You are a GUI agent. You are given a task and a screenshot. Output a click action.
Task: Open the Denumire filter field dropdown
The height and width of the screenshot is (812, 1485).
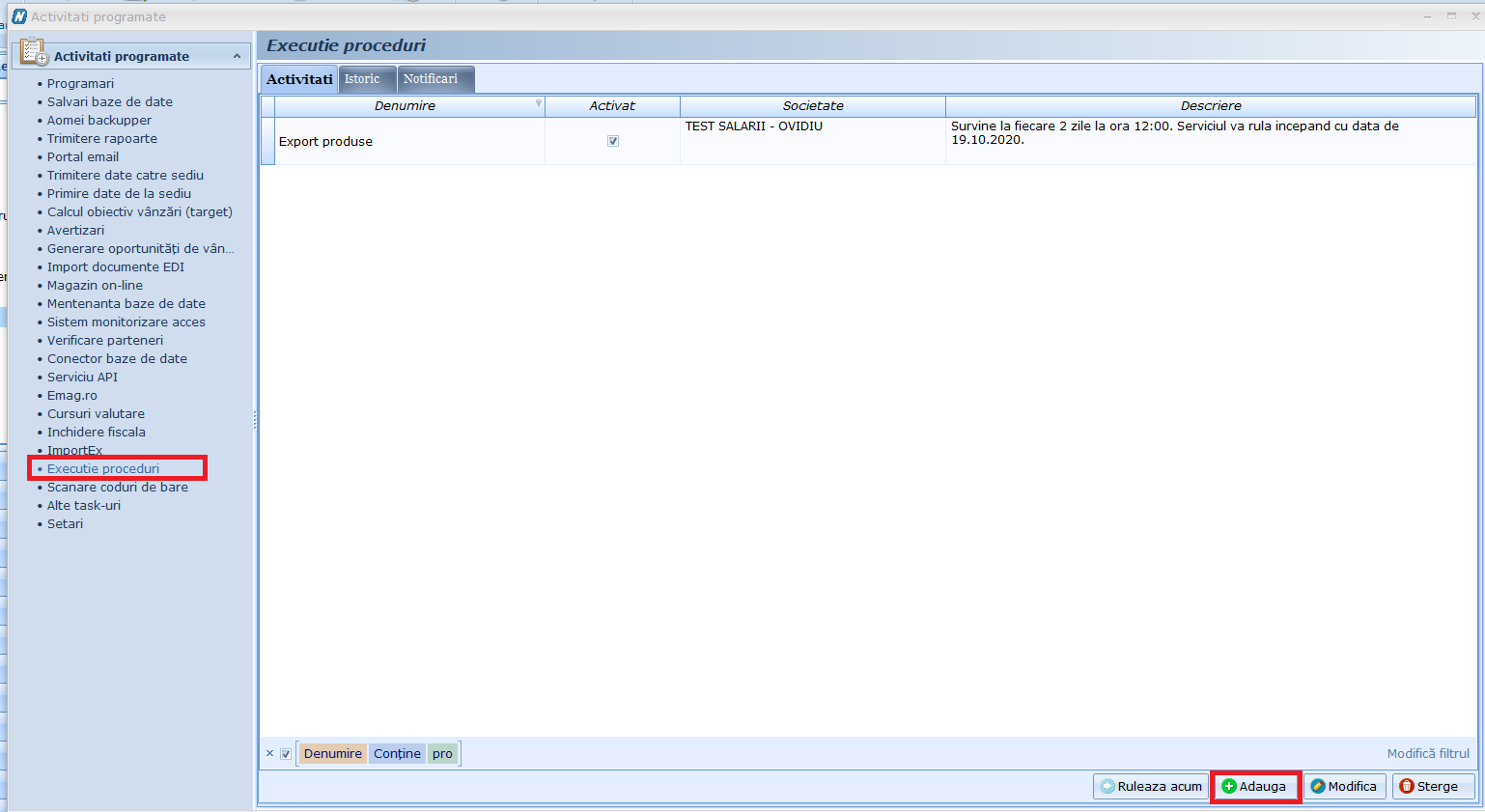332,754
